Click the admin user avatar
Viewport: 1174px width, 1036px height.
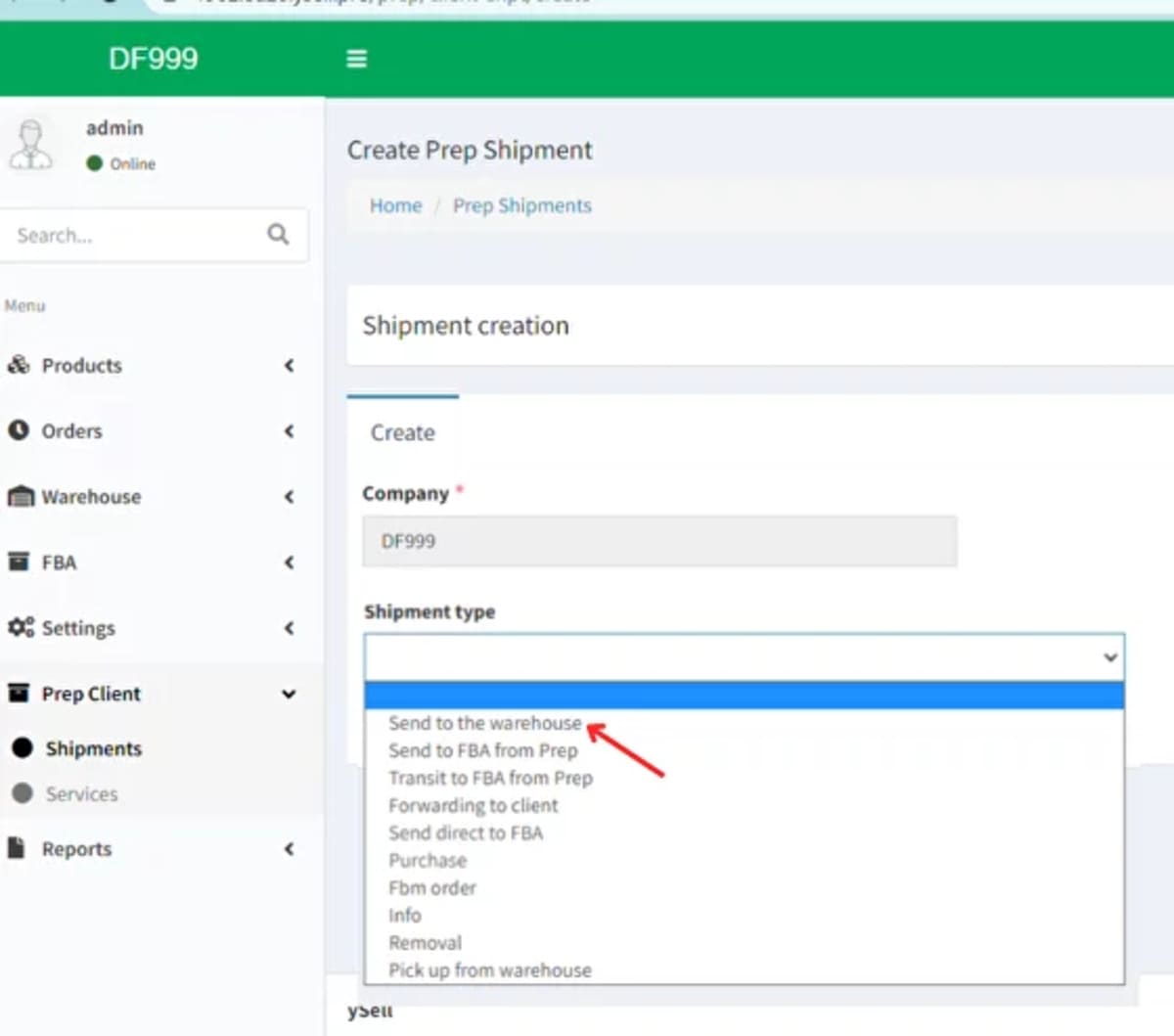(x=31, y=144)
